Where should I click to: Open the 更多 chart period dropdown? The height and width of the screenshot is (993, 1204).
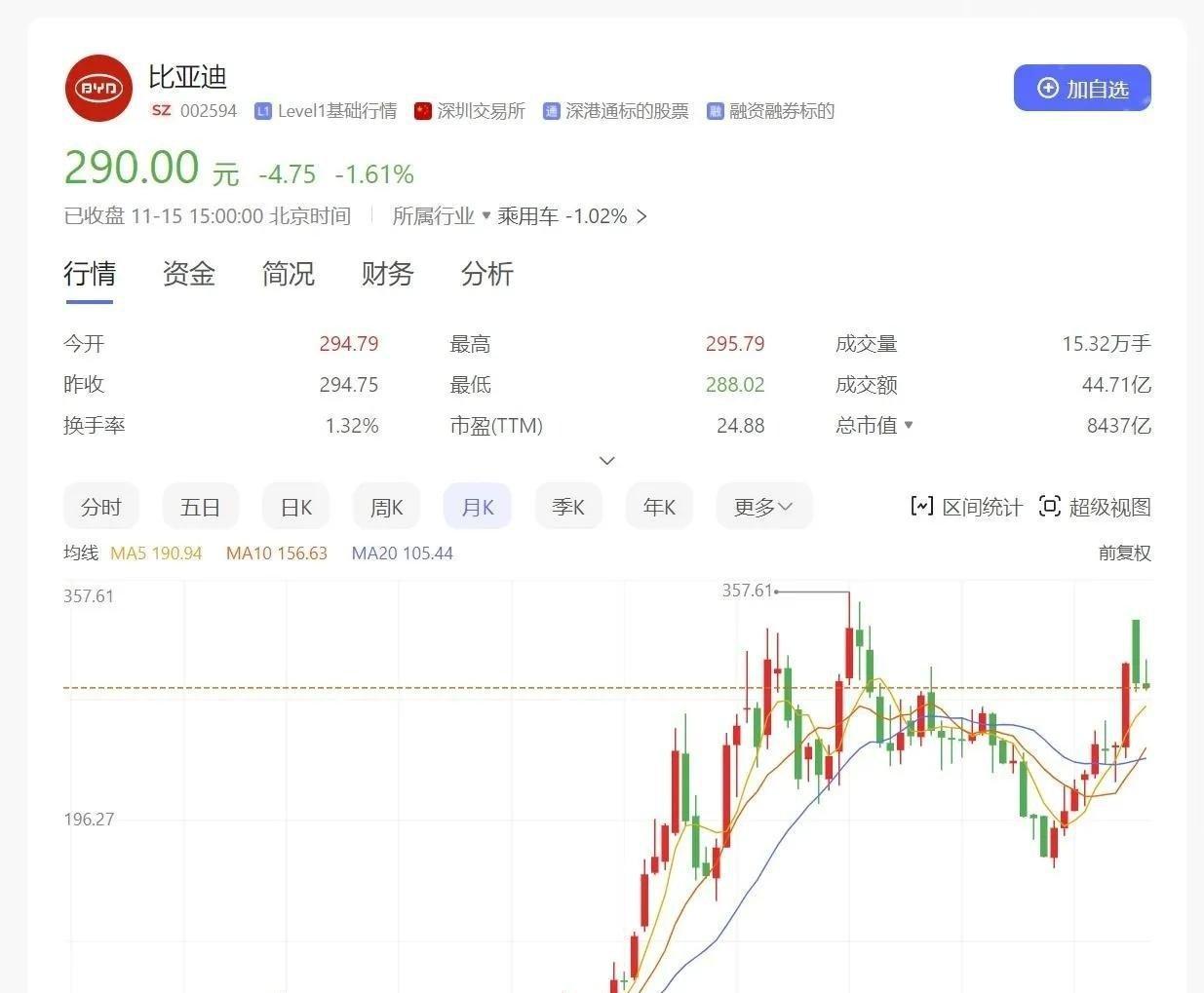point(763,507)
